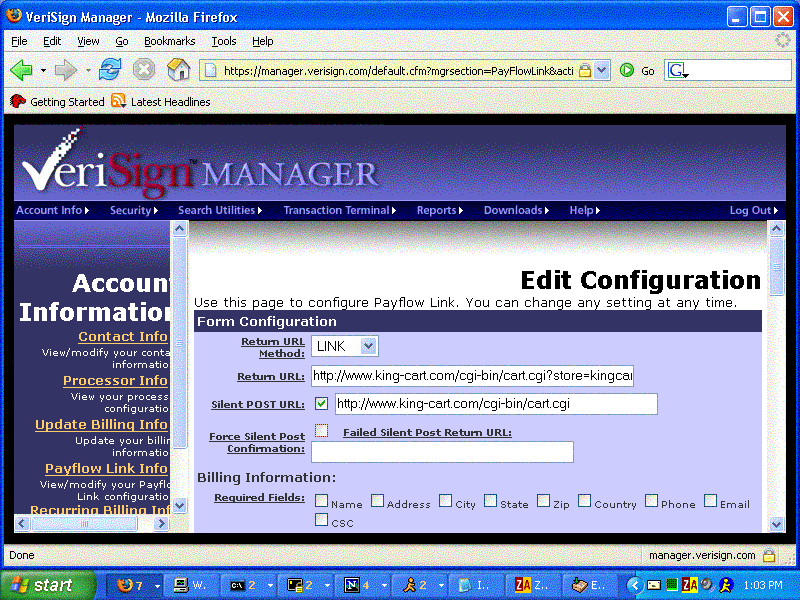Screen dimensions: 800x615
Task: Click the sidebar horizontal scrollbar thumb
Action: 84,524
